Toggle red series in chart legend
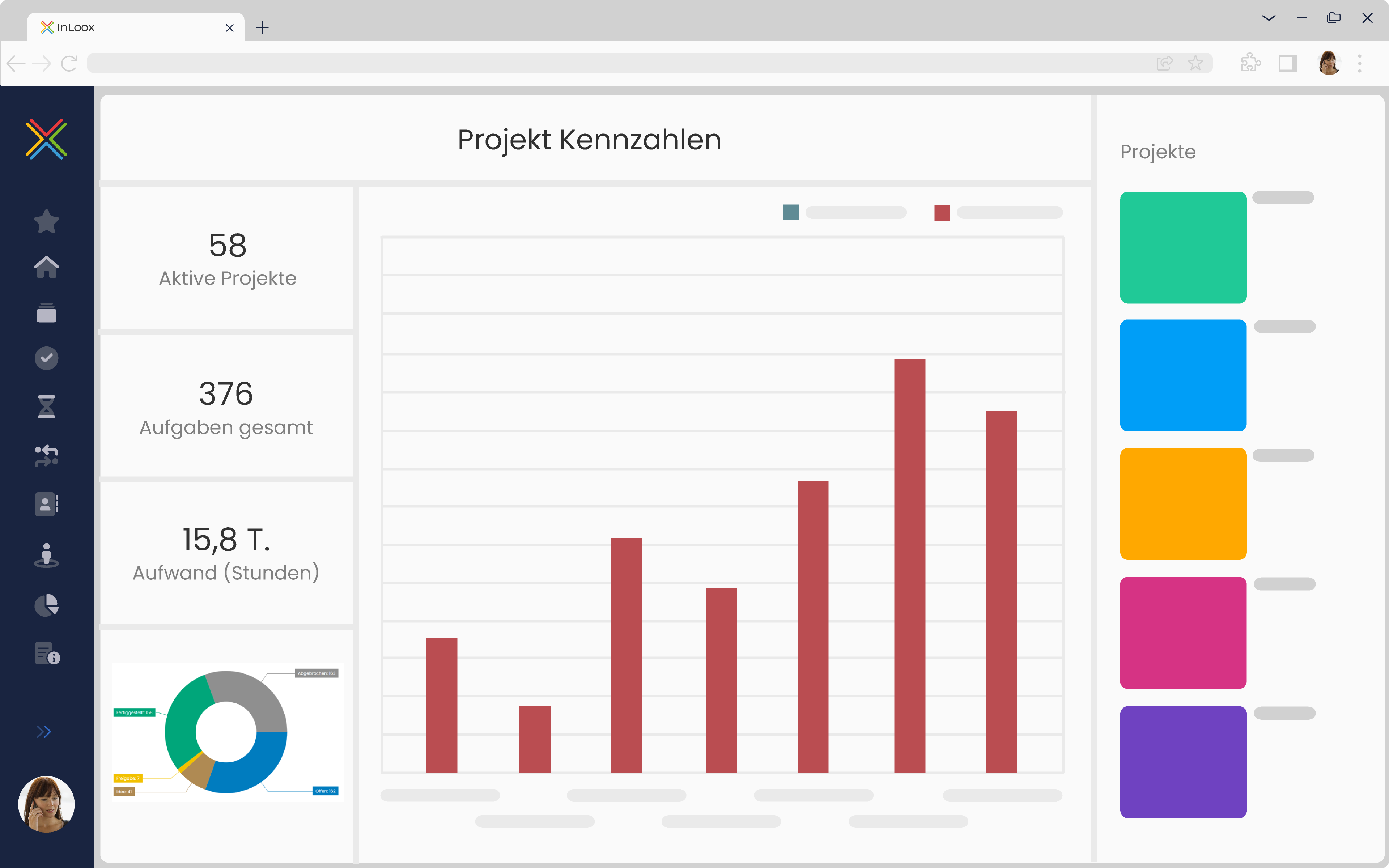1389x868 pixels. click(942, 213)
